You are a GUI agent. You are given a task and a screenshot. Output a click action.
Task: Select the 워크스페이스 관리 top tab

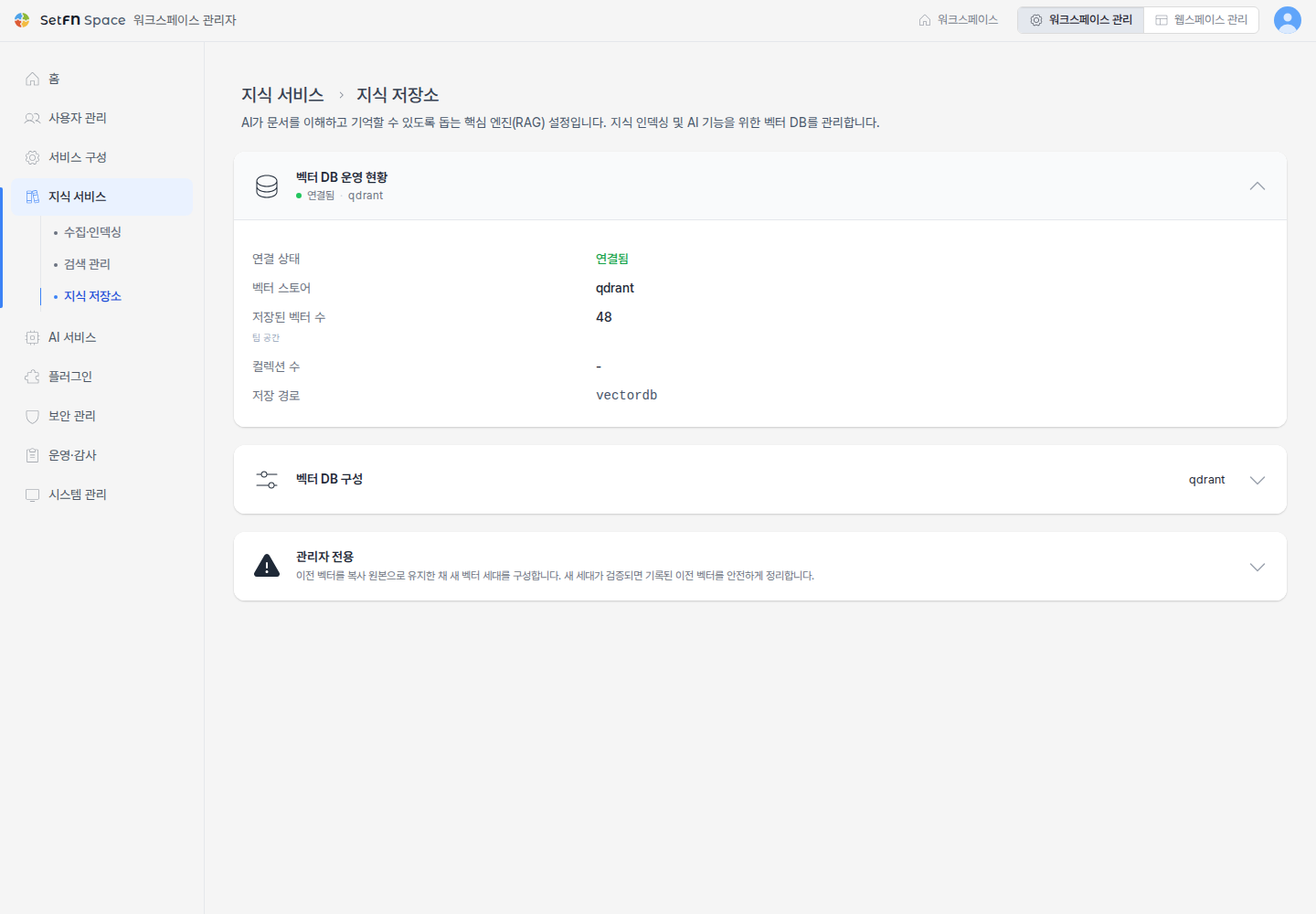coord(1081,20)
